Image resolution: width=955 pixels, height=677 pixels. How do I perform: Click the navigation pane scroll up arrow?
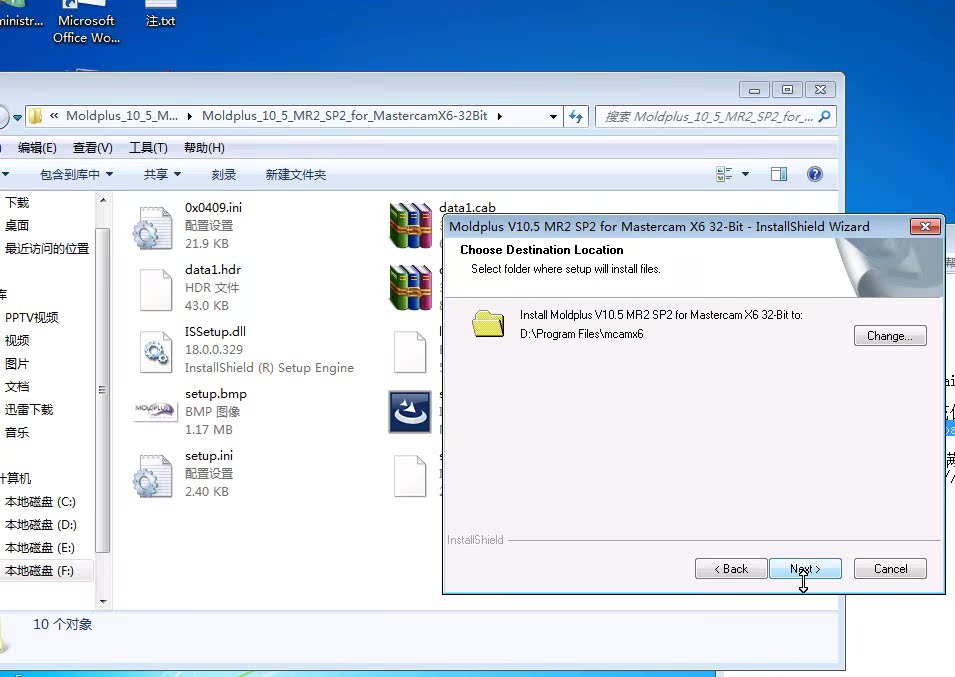[103, 200]
